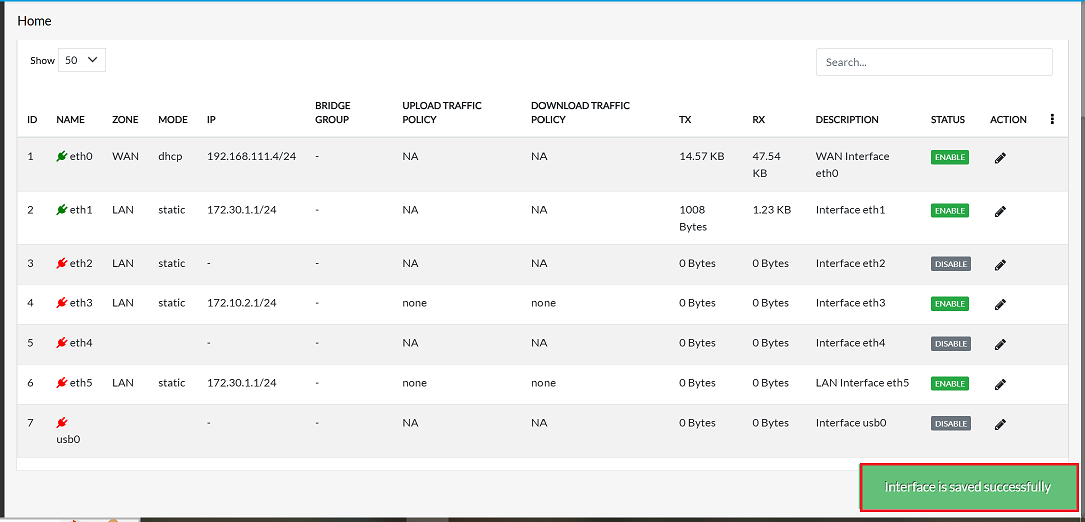Toggle the ENABLE status badge of eth1
Image resolution: width=1085 pixels, height=522 pixels.
[950, 210]
